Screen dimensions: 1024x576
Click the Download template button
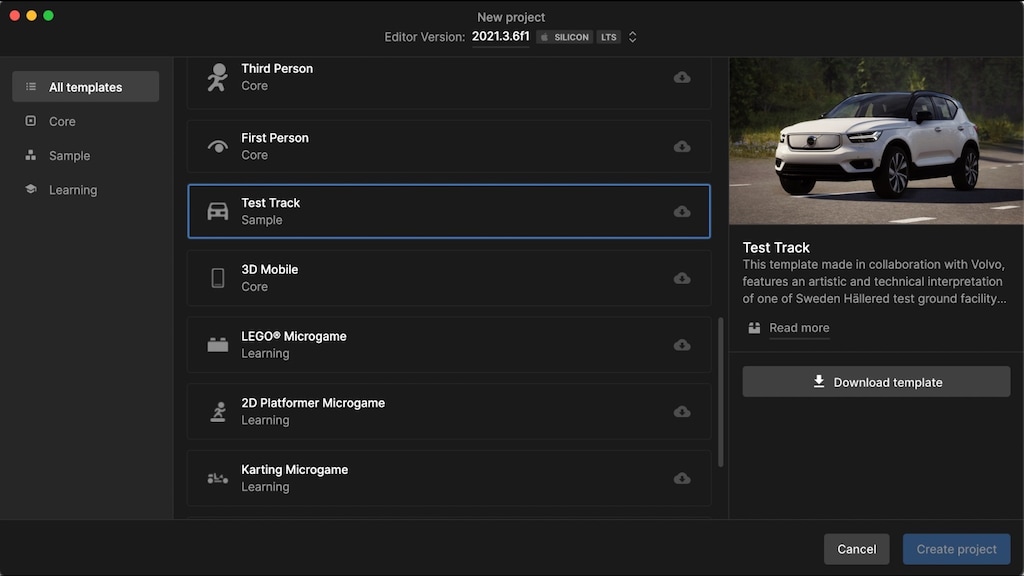875,381
